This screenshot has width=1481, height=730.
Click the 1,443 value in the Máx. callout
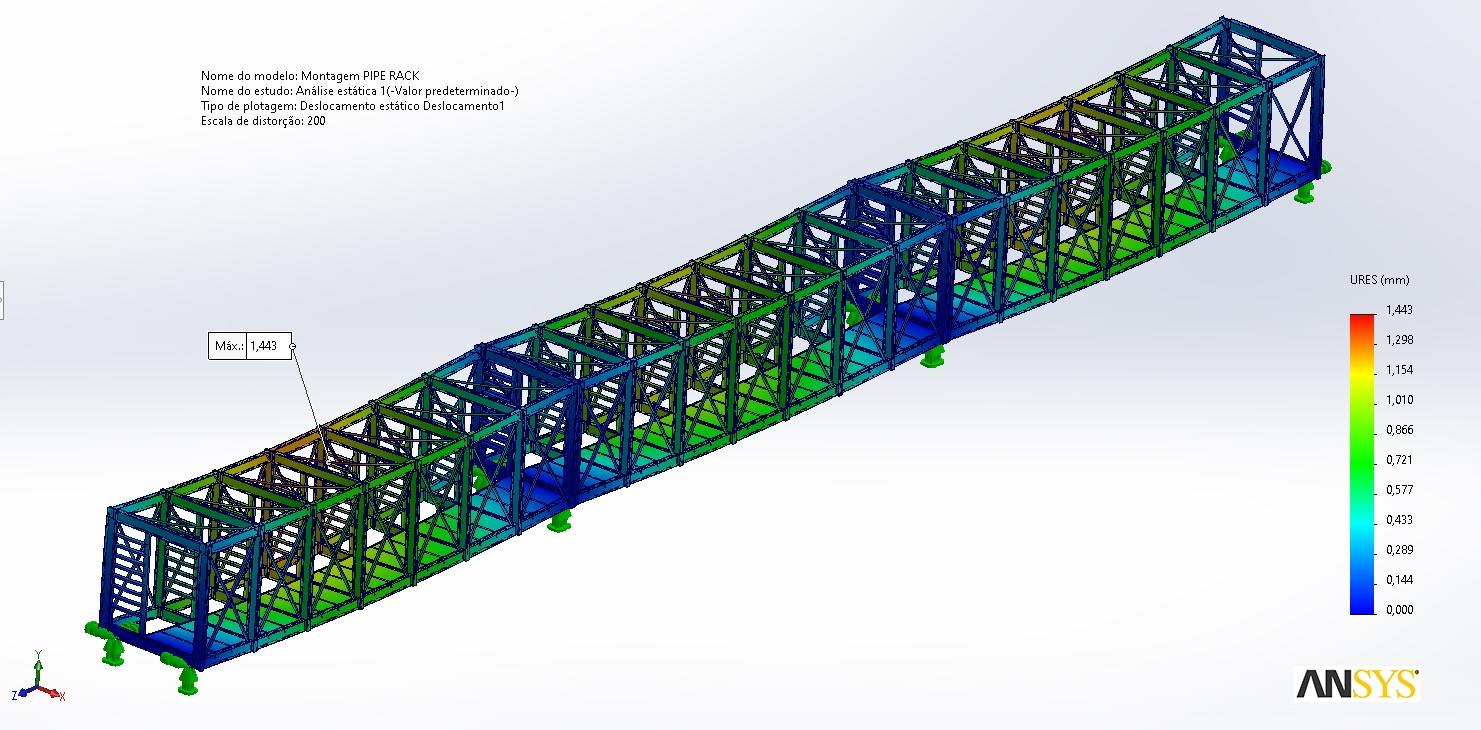(264, 346)
